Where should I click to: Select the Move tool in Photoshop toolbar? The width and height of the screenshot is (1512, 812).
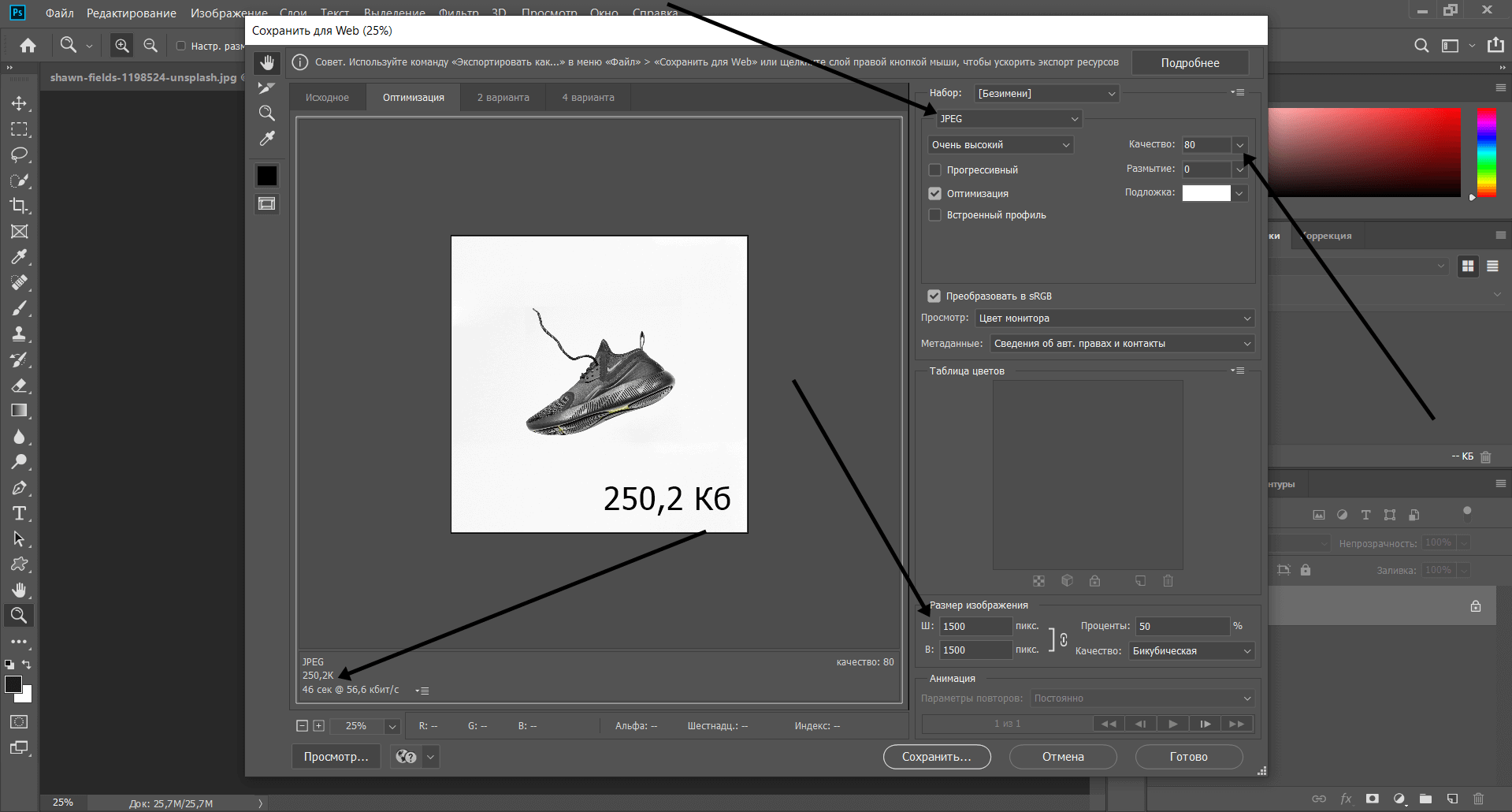click(20, 103)
